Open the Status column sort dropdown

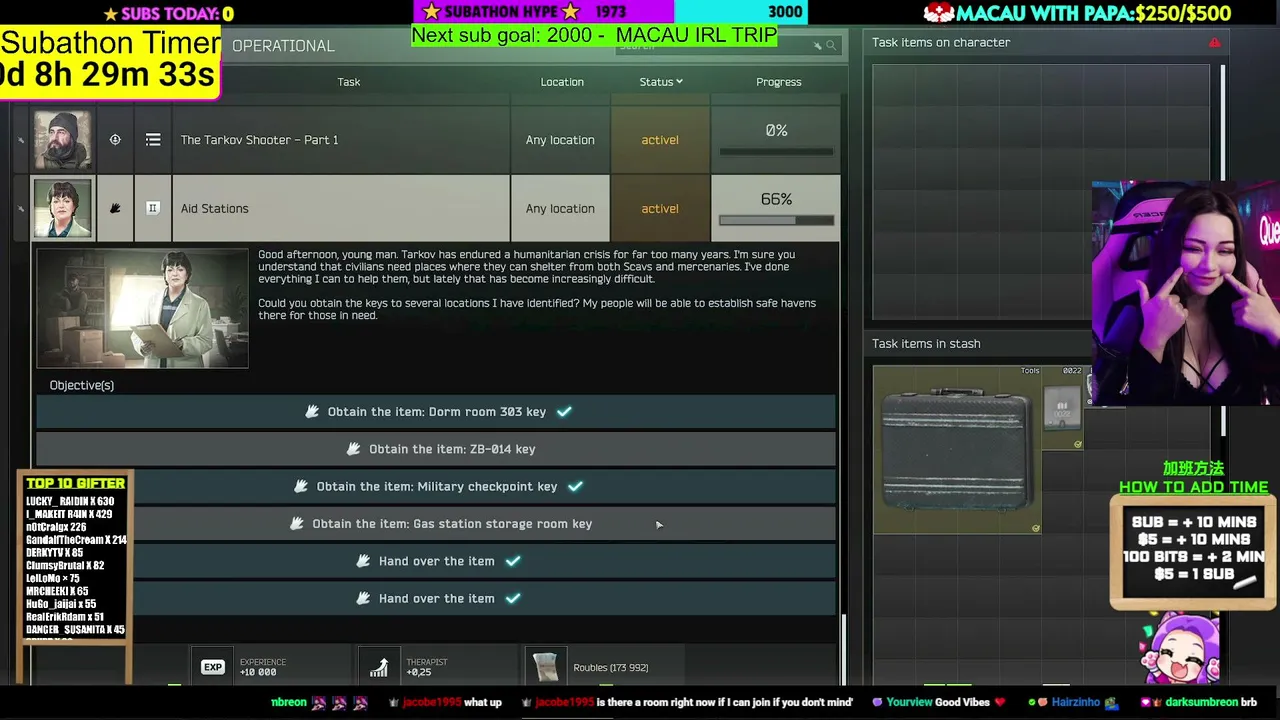pyautogui.click(x=661, y=82)
